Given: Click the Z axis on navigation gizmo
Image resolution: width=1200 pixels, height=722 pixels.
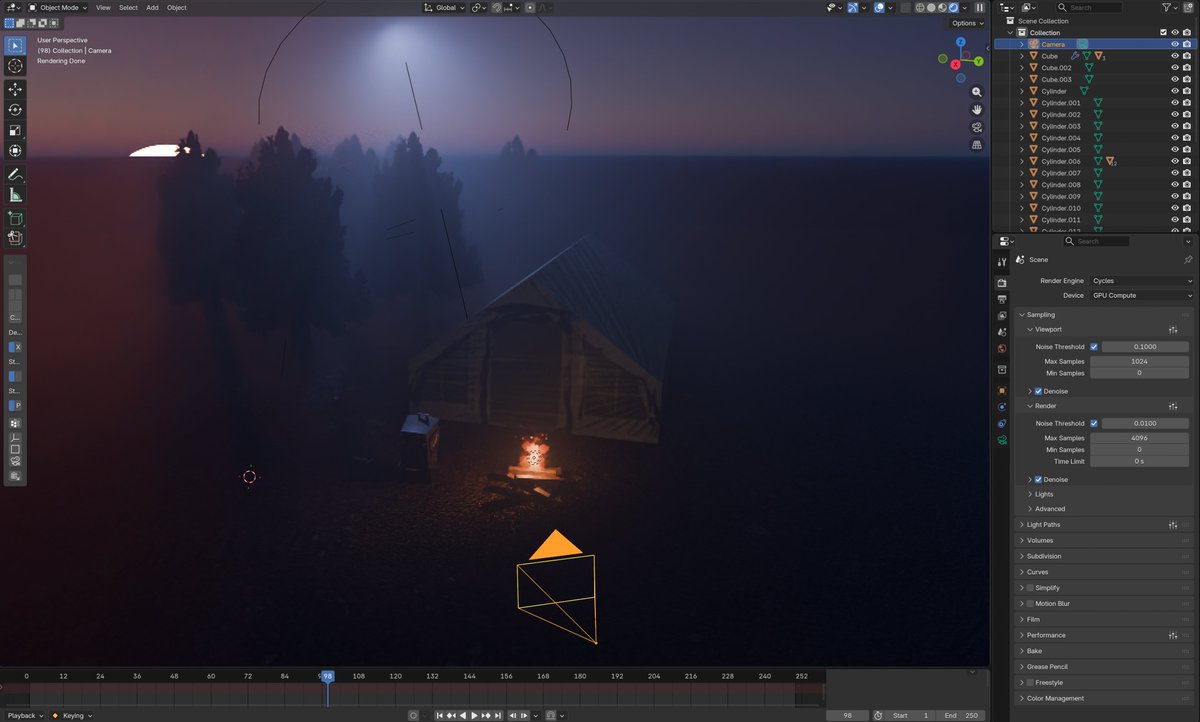Looking at the screenshot, I should pyautogui.click(x=960, y=43).
